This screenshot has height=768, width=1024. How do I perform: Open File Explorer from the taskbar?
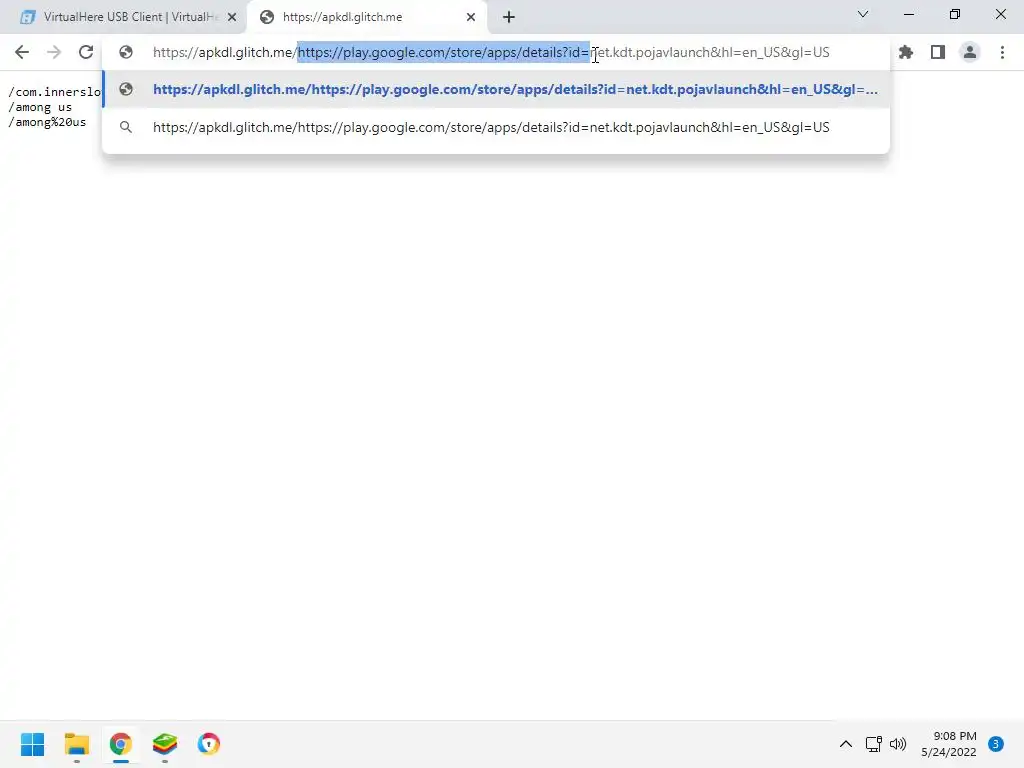click(76, 744)
